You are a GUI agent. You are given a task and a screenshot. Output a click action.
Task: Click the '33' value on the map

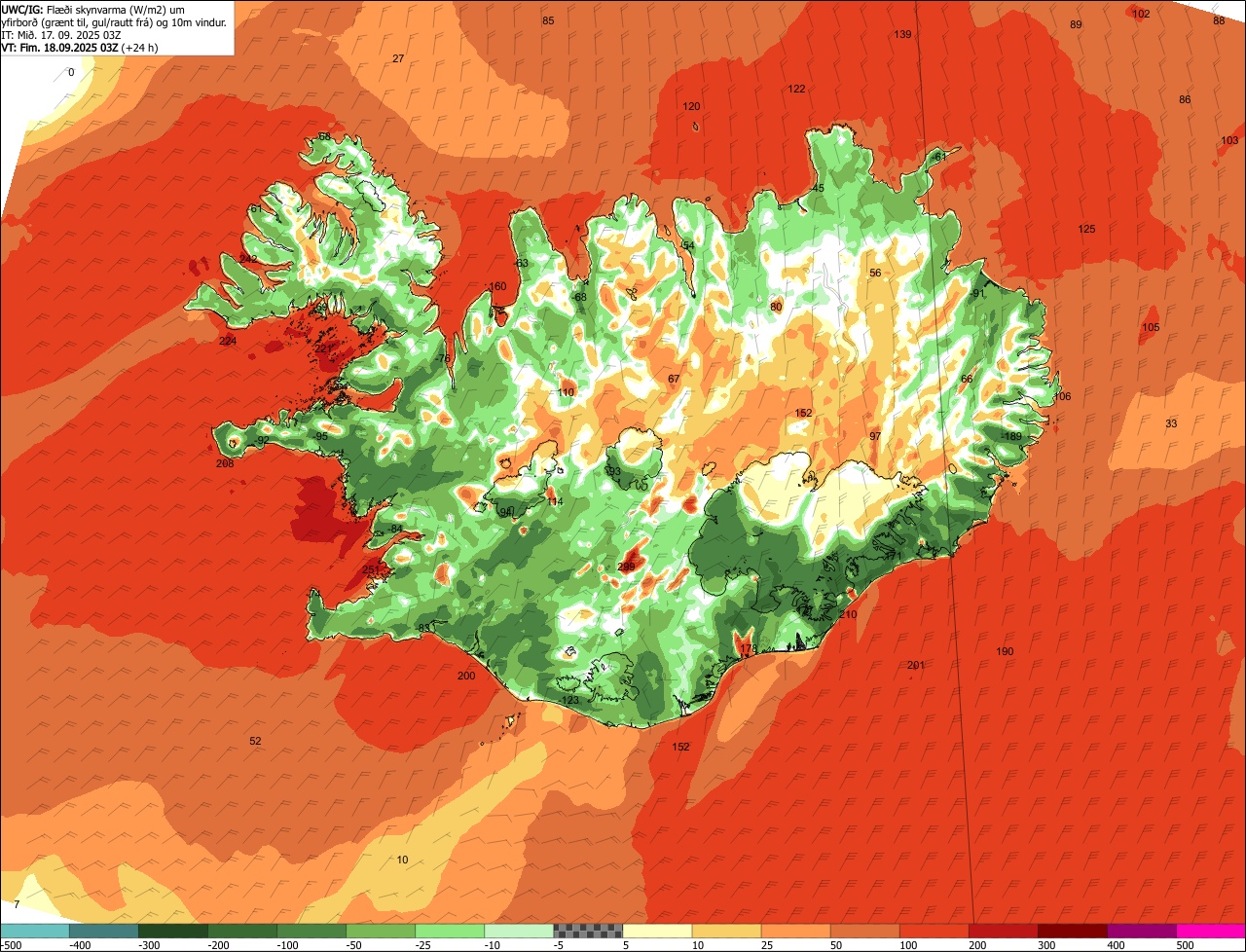(1171, 423)
